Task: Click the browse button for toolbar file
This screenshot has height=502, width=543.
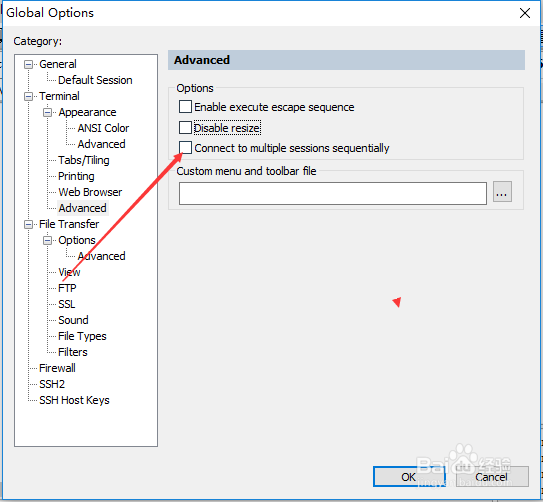Action: (x=502, y=191)
